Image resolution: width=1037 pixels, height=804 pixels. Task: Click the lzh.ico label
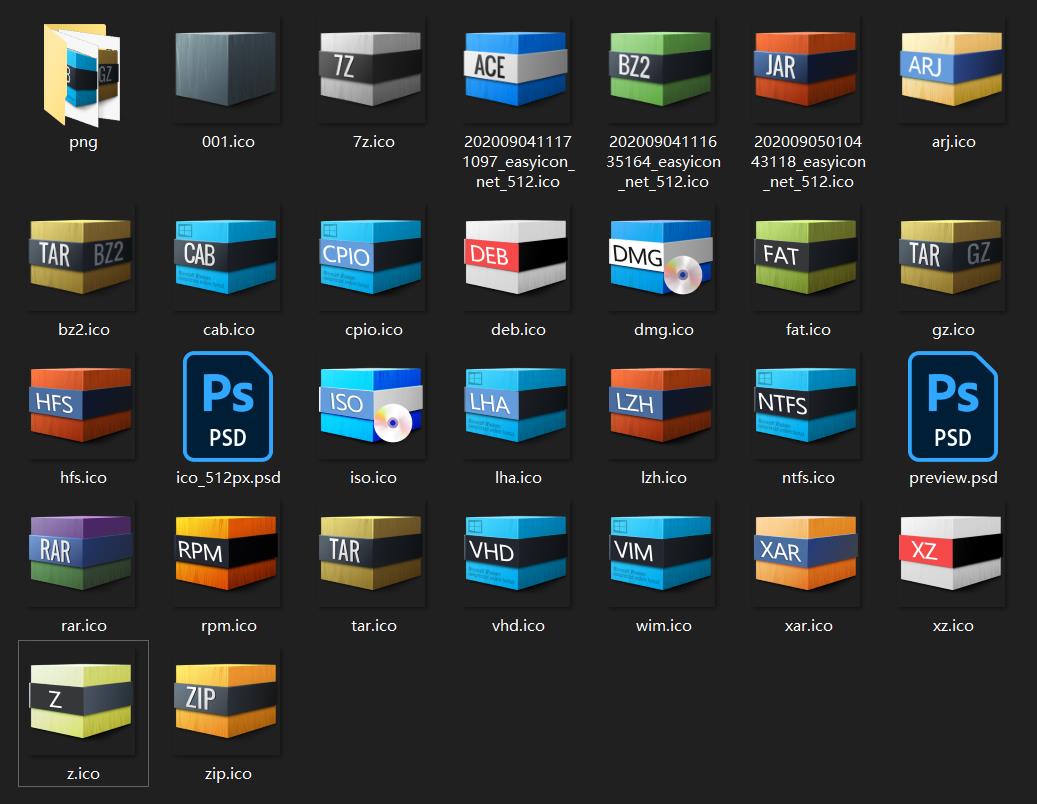click(x=663, y=477)
